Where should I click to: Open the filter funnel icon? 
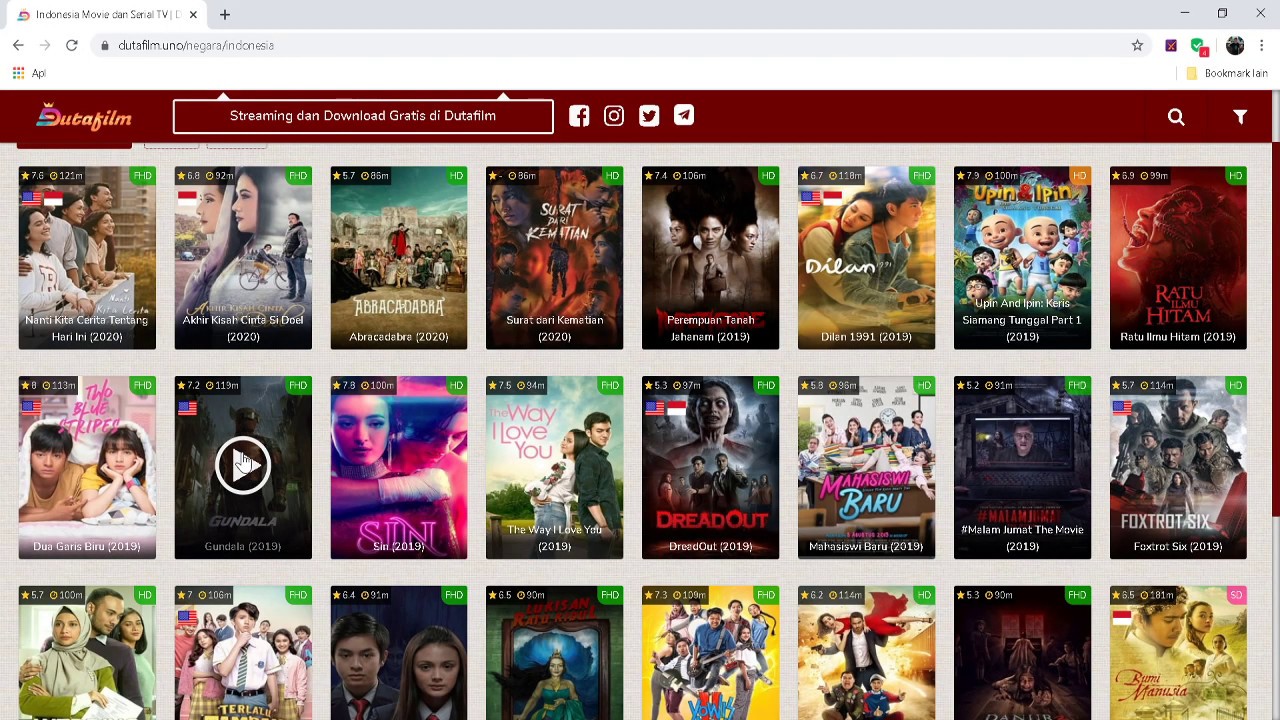pos(1240,117)
